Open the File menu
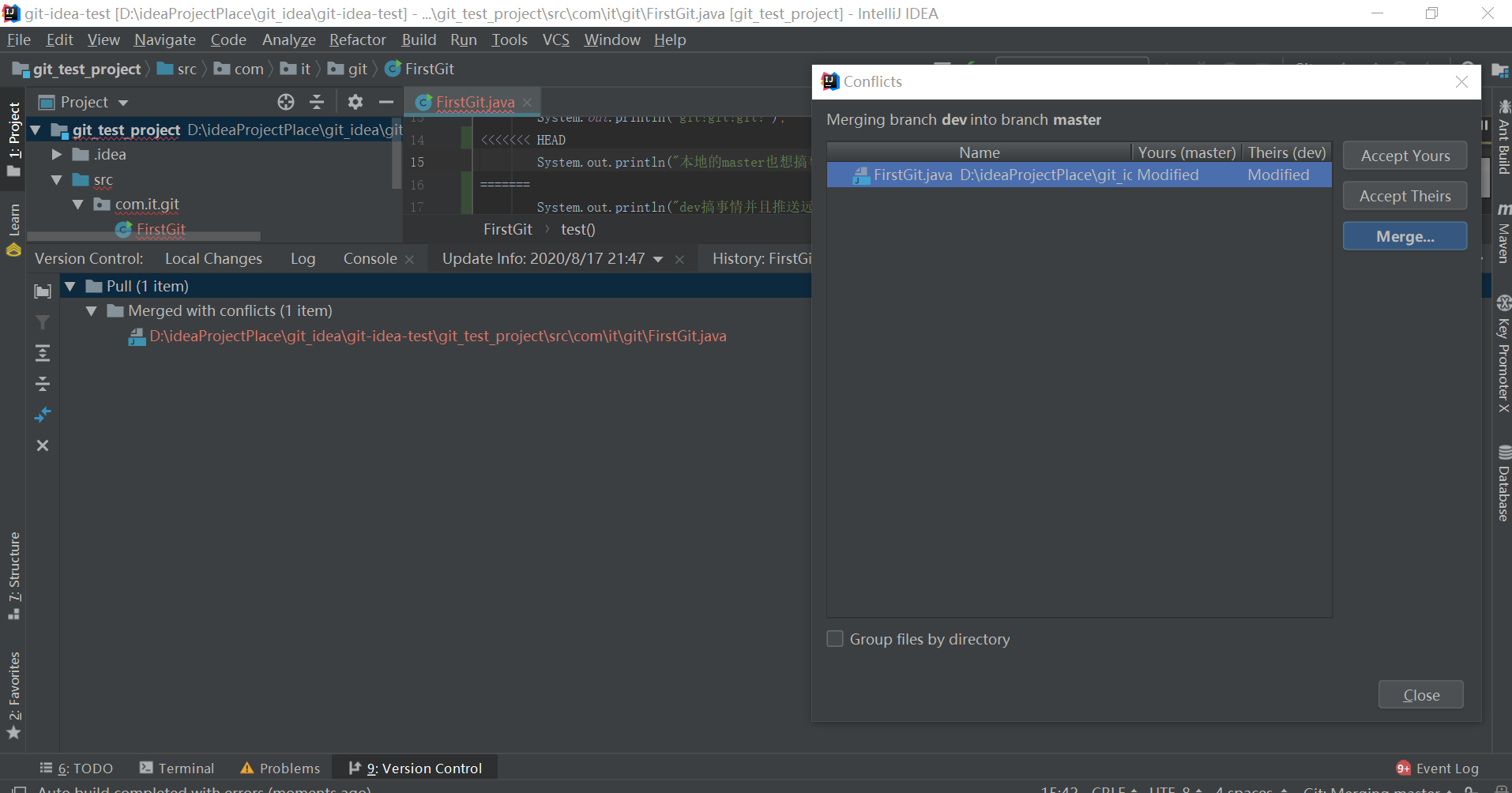 click(x=19, y=39)
